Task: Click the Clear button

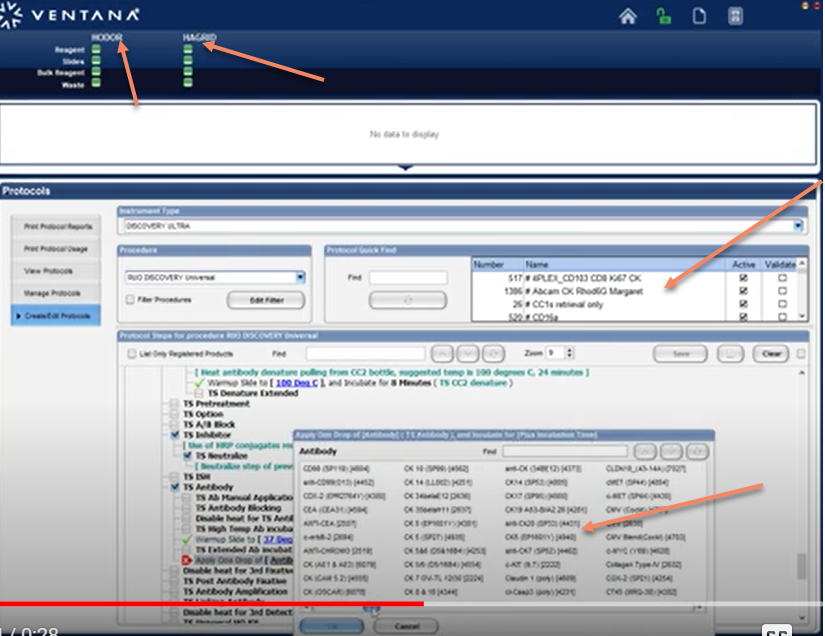Action: tap(771, 354)
